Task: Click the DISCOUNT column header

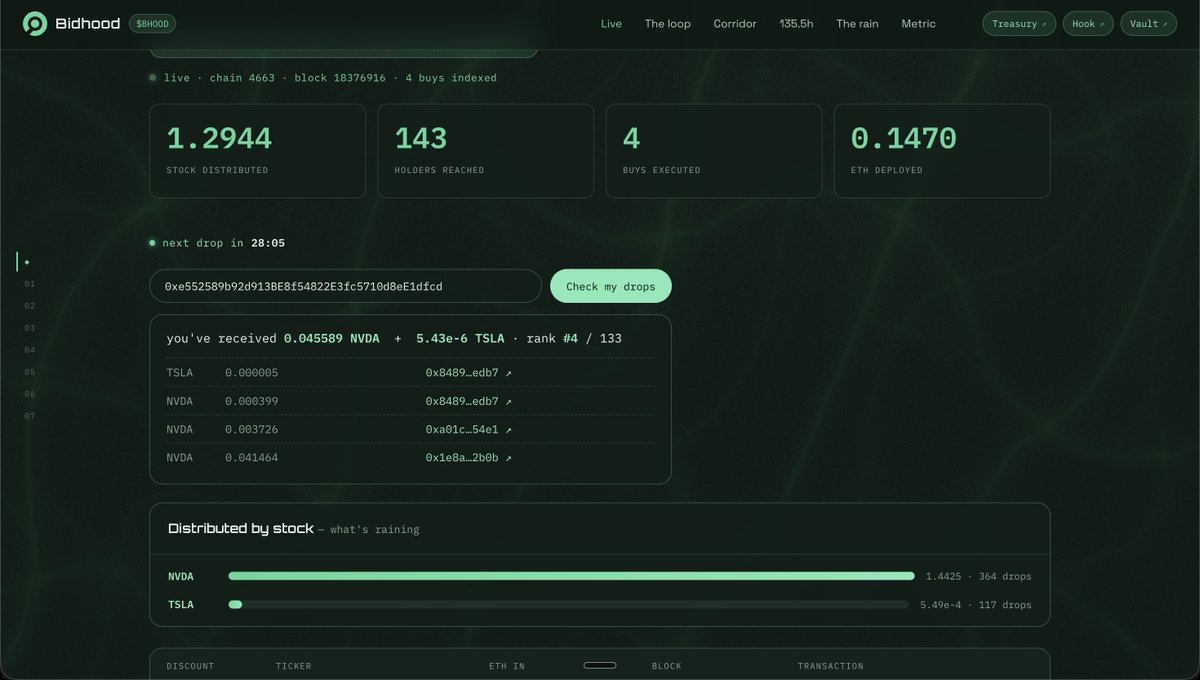Action: (190, 666)
